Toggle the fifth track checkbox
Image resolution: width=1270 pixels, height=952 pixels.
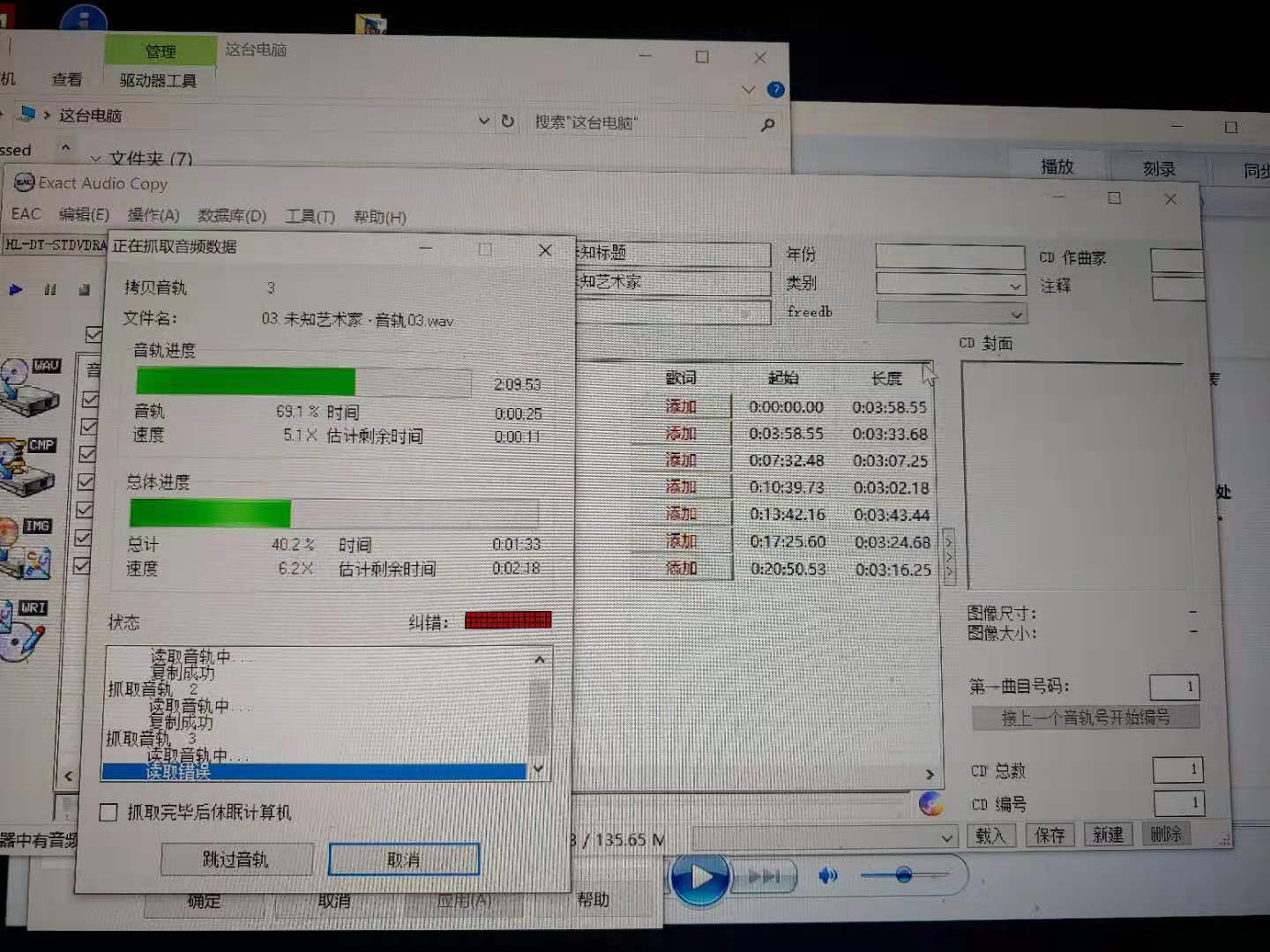84,510
